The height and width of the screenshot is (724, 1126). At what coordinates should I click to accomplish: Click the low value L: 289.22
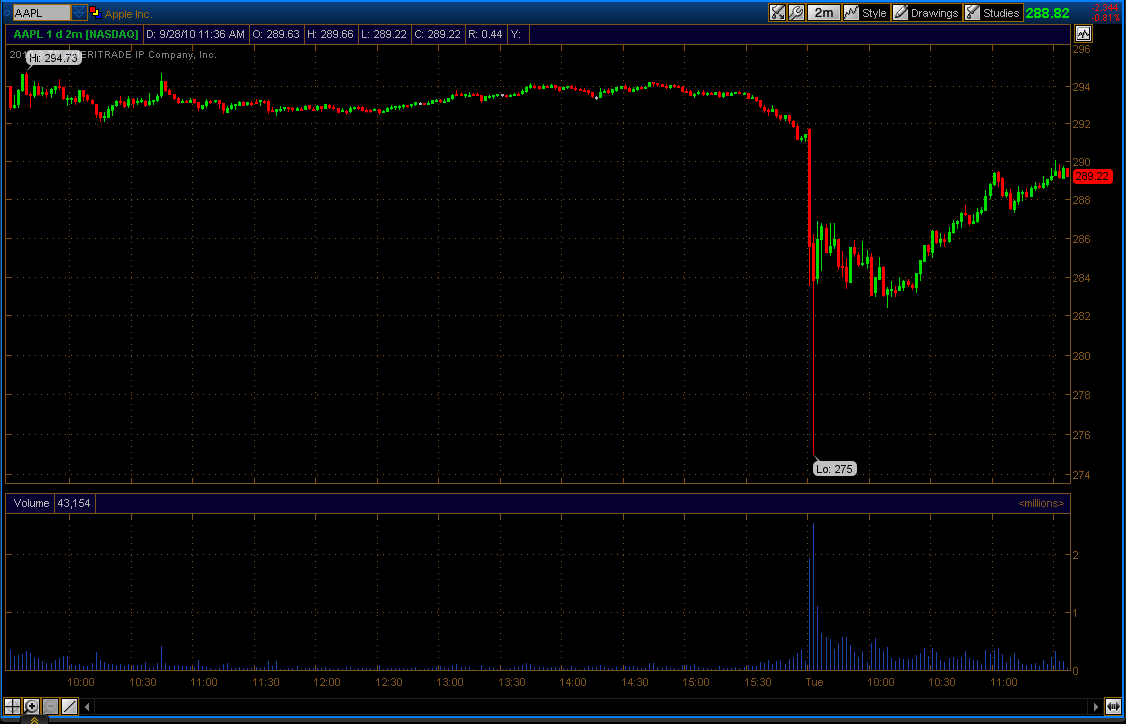384,34
